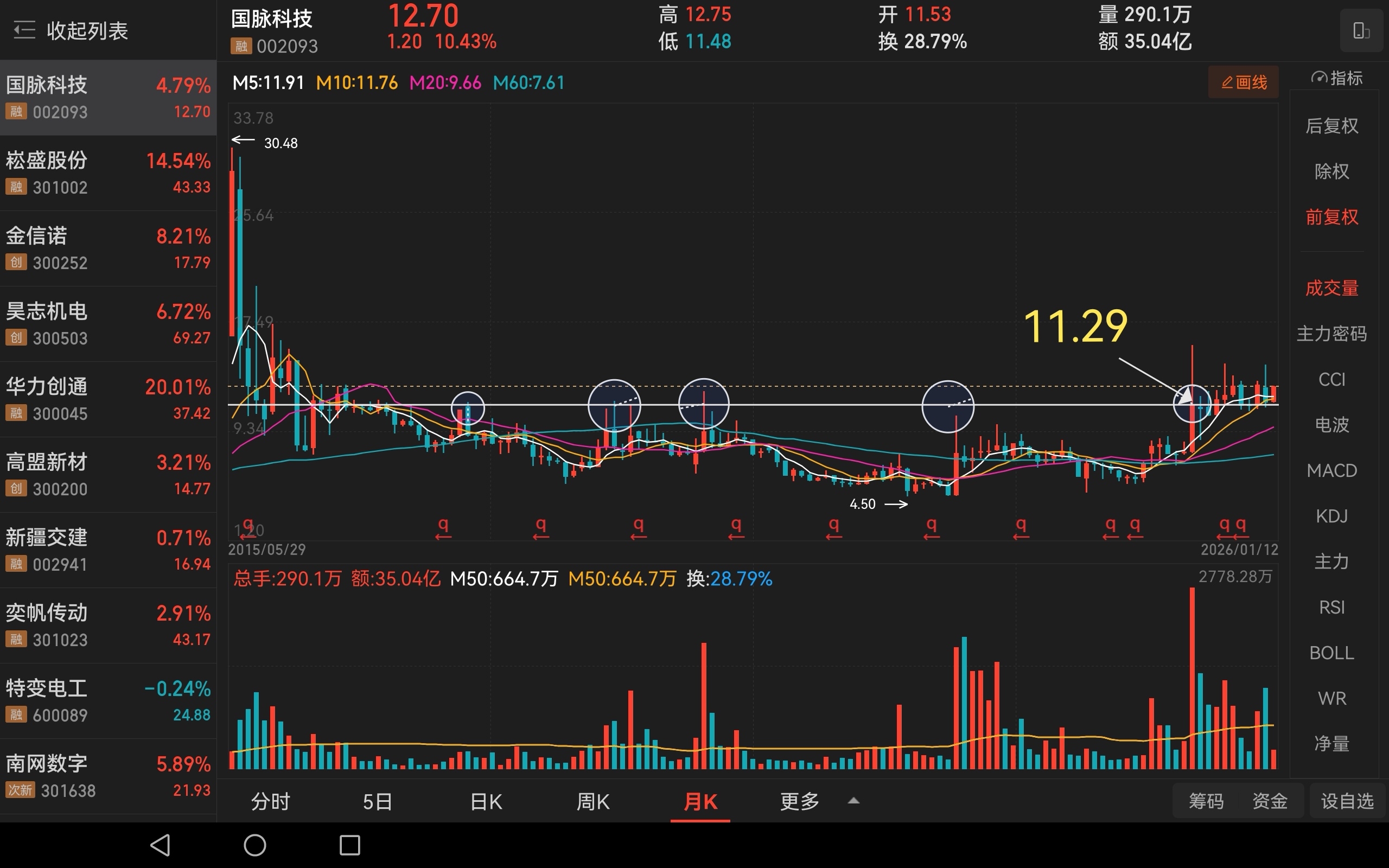Click the tallest red volume bar

click(x=1192, y=678)
